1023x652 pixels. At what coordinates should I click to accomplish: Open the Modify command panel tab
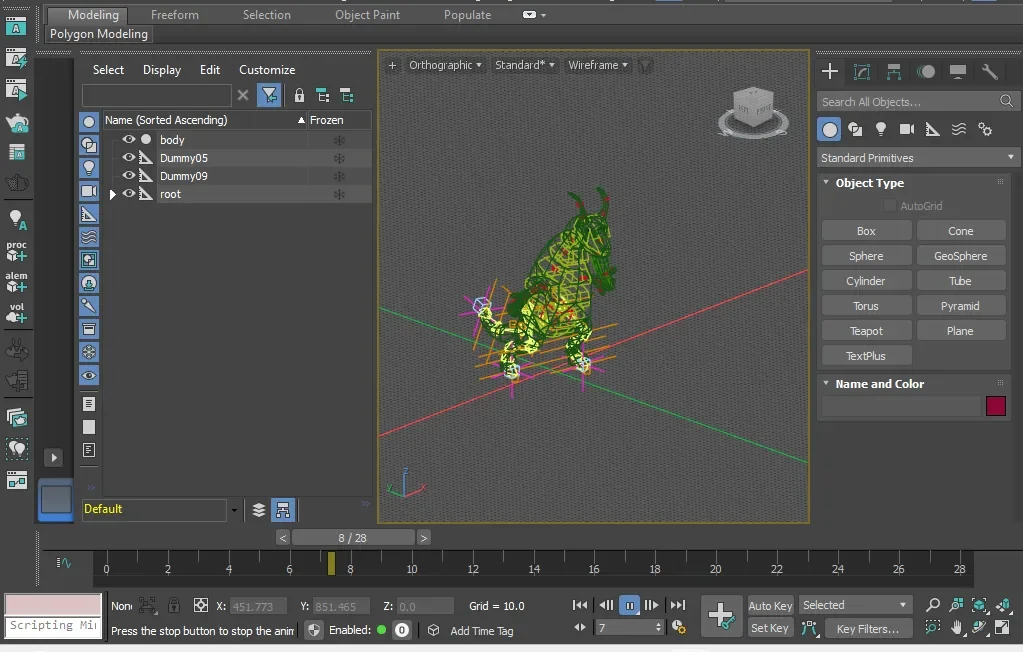862,72
